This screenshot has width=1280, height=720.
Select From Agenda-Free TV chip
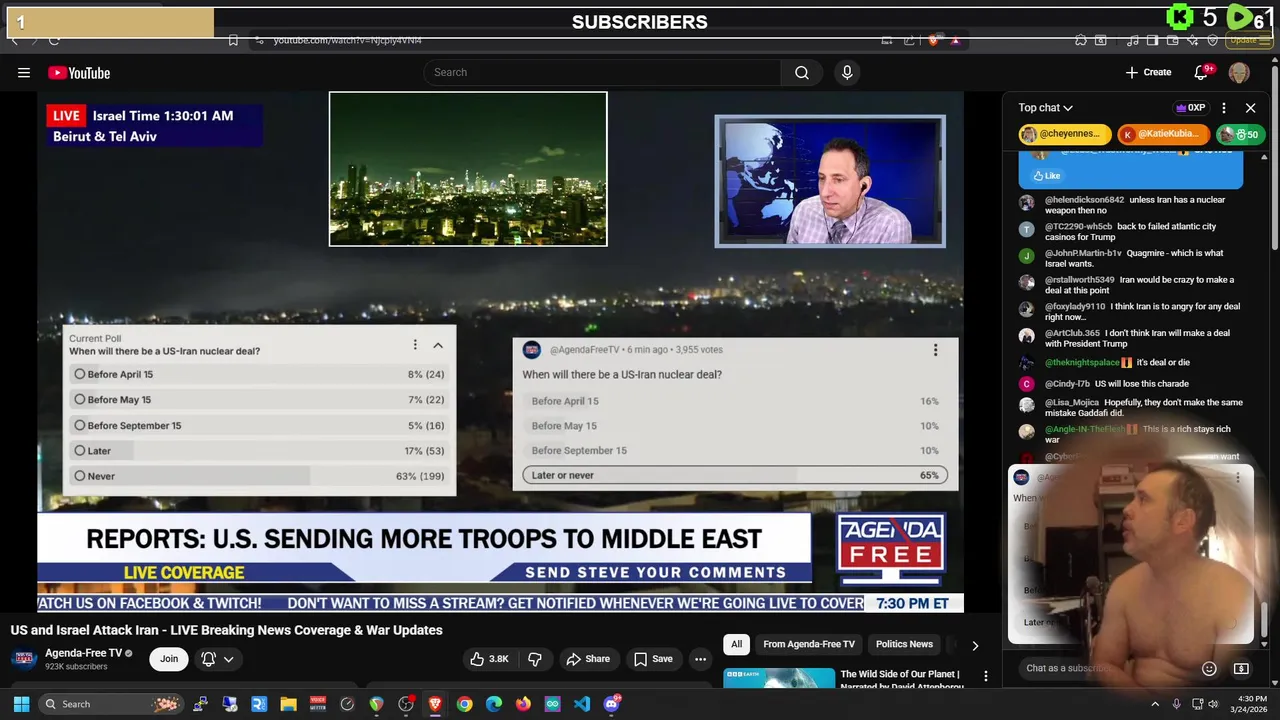(x=809, y=644)
